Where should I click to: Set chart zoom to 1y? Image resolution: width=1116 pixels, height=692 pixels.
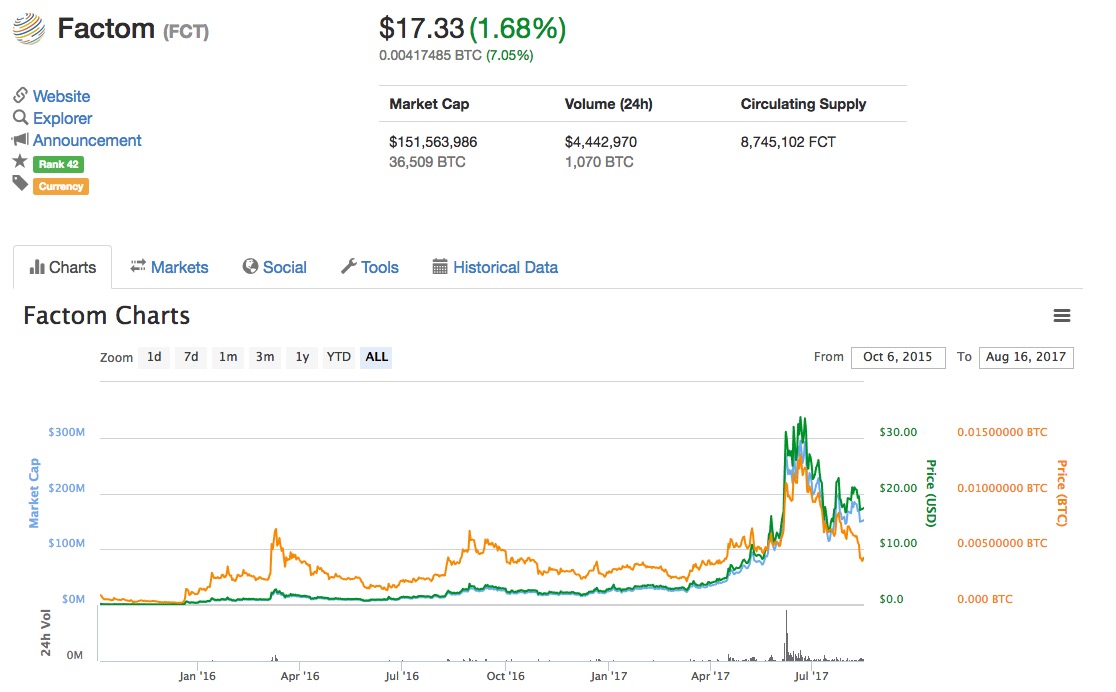click(x=302, y=357)
